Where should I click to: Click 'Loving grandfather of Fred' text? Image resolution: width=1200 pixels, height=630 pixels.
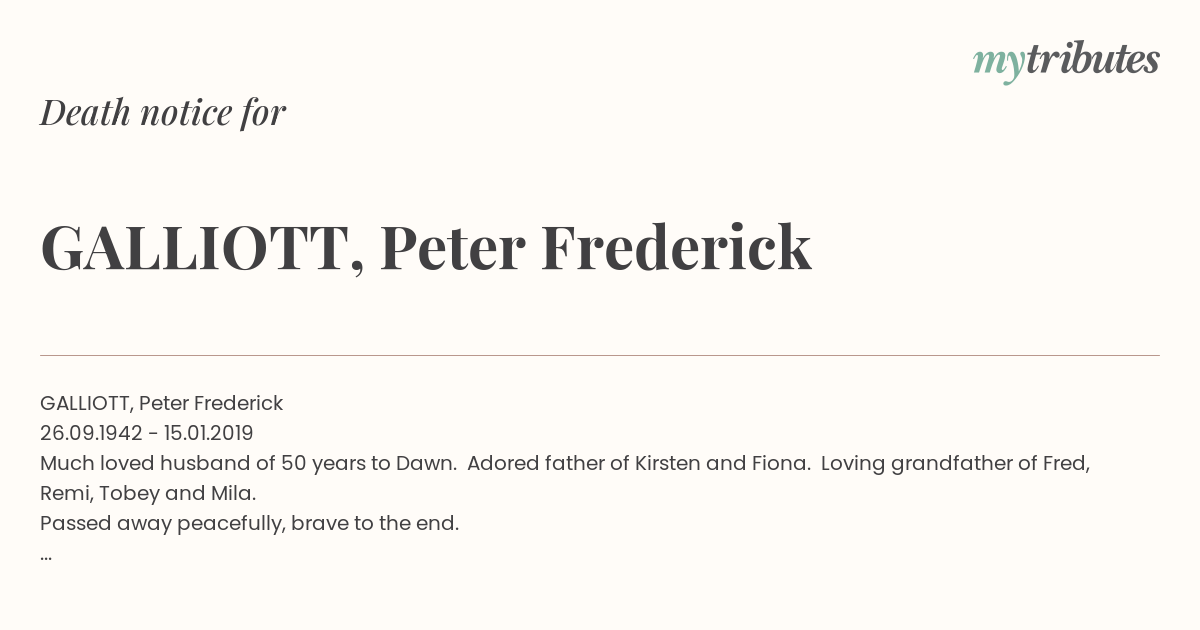(x=955, y=463)
